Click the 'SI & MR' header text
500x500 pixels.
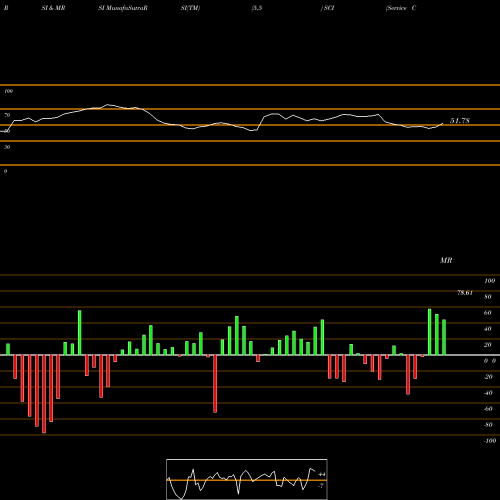point(53,8)
